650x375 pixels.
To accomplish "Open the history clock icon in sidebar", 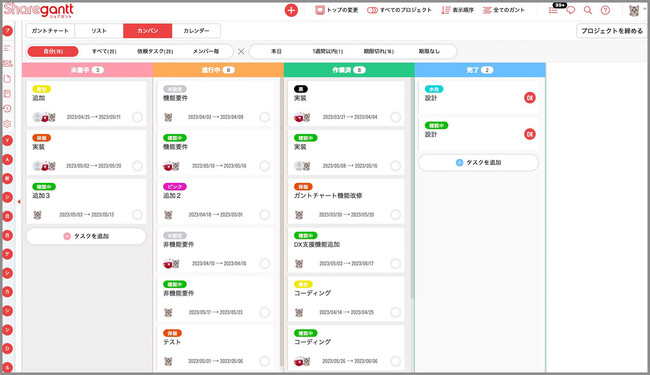I will pos(7,109).
